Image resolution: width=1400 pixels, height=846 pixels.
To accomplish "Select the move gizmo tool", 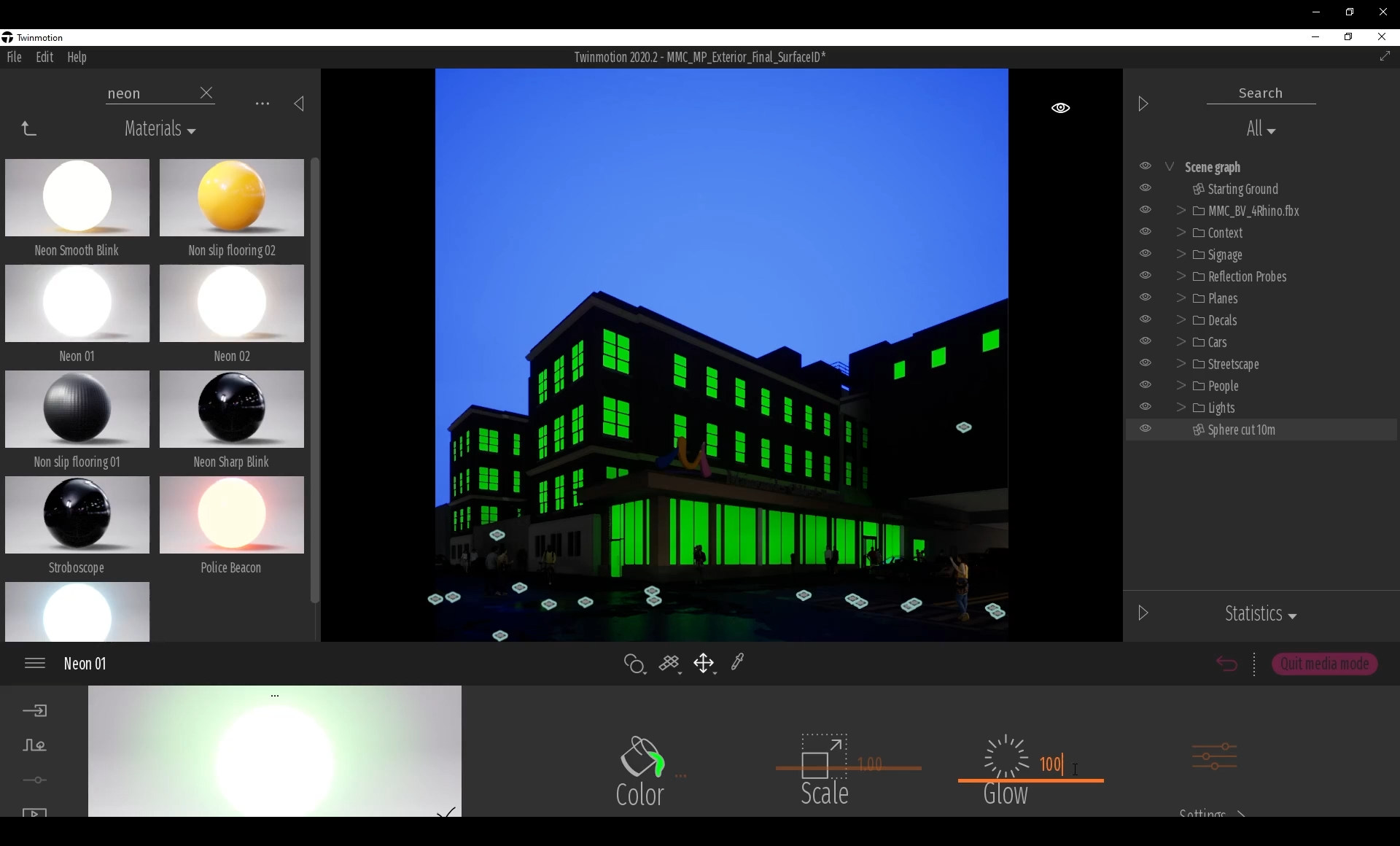I will (x=704, y=663).
